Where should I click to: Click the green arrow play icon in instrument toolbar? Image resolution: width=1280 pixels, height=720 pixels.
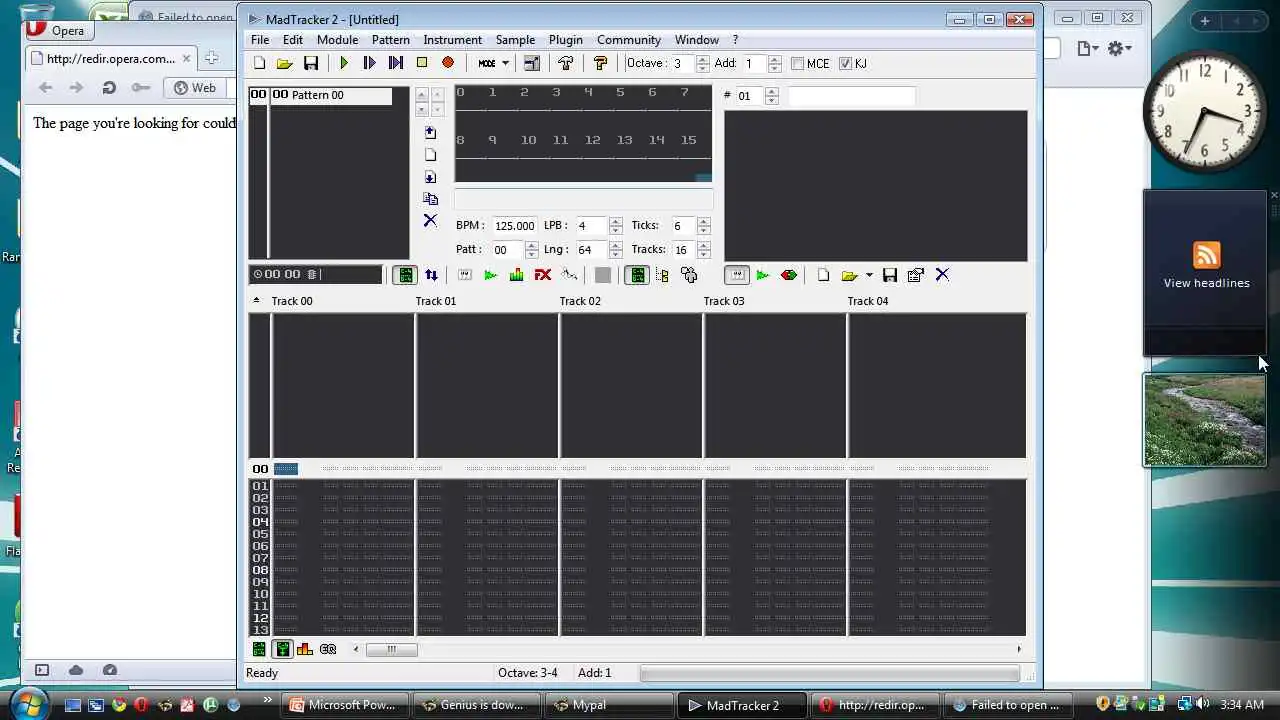(x=762, y=275)
